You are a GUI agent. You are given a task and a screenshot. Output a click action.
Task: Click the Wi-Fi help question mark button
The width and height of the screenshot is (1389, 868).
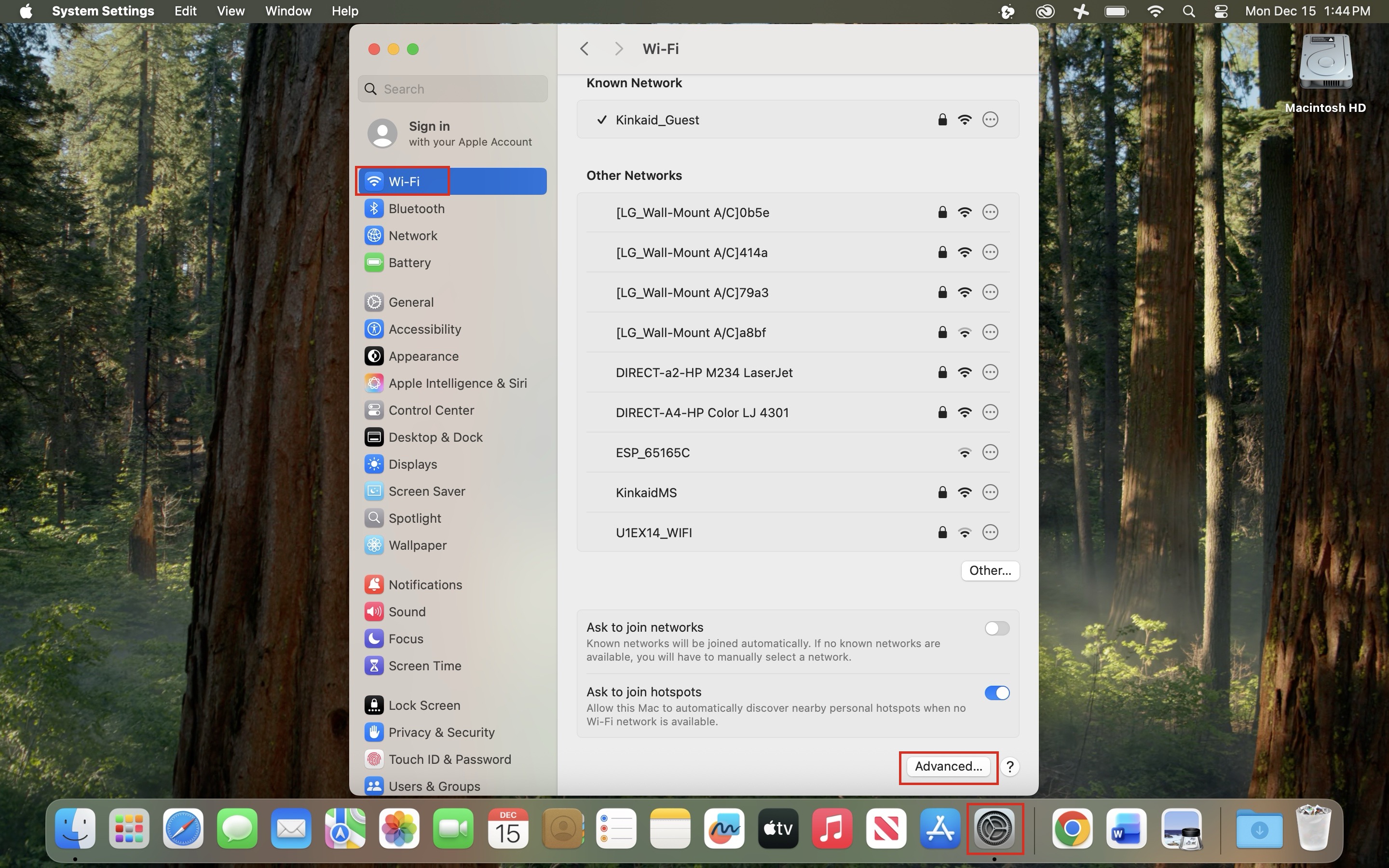1009,766
